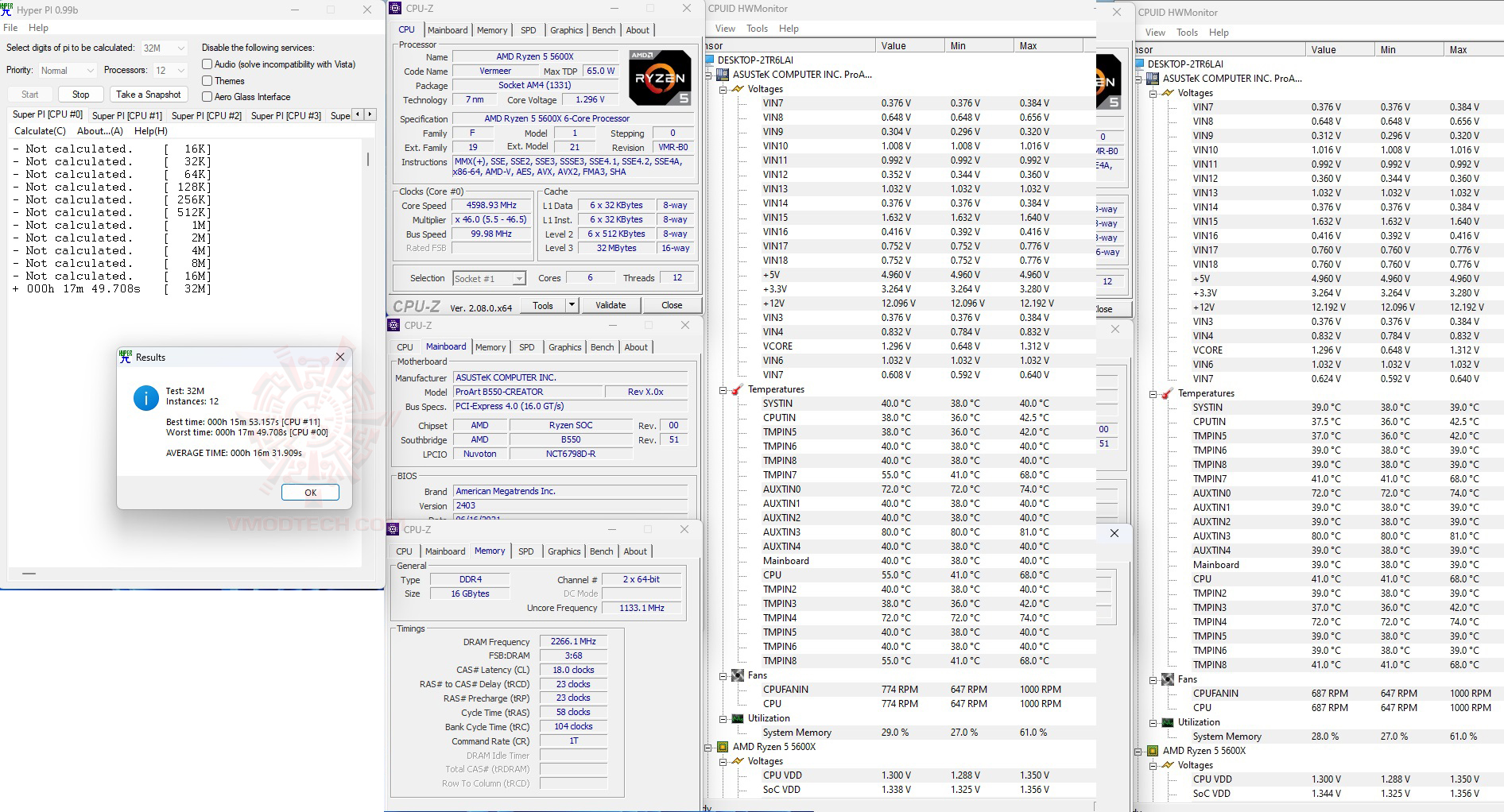The height and width of the screenshot is (812, 1504).
Task: Click the DRAM Frequency value 2266.1 MHz
Action: click(573, 642)
